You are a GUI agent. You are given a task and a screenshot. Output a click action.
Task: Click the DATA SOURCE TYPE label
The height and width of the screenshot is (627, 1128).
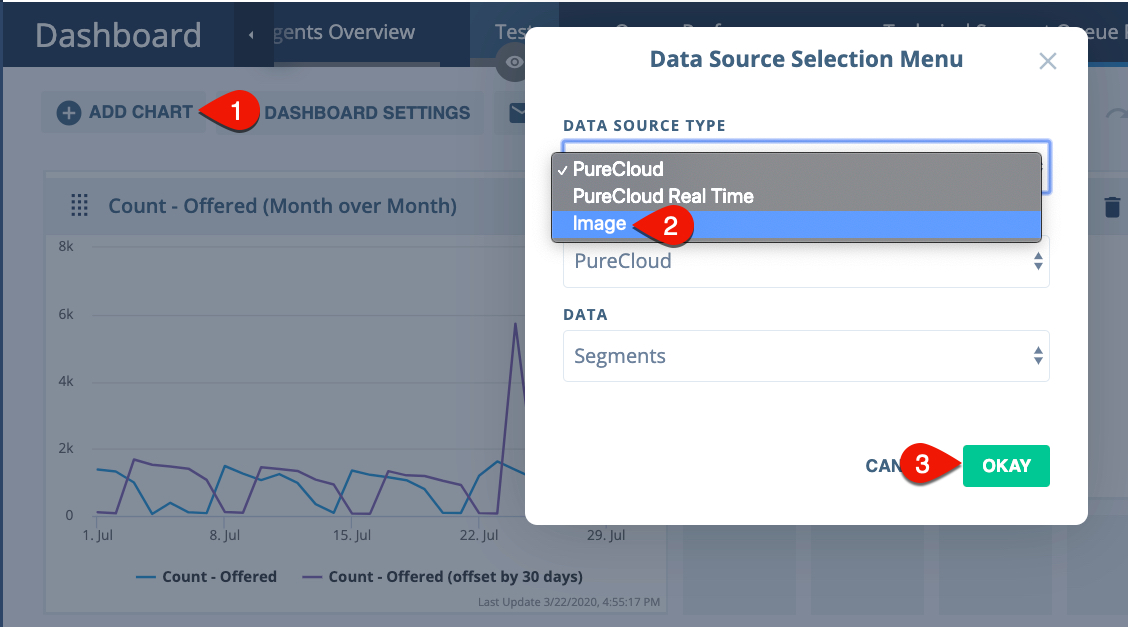point(645,126)
